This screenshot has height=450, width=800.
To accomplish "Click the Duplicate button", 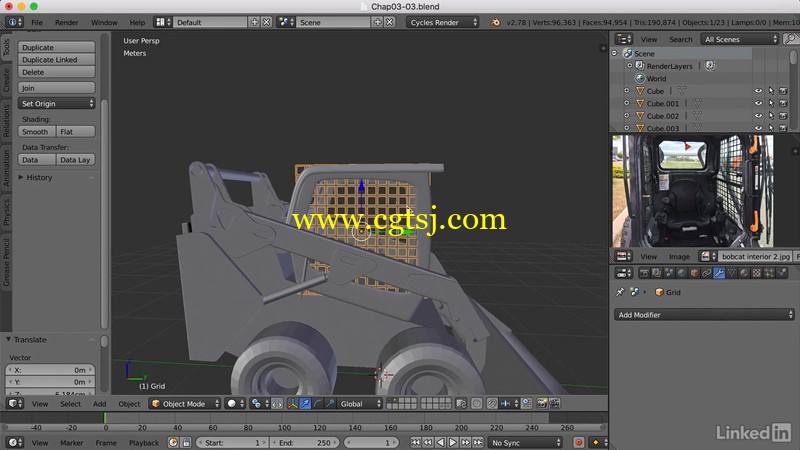I will point(56,47).
